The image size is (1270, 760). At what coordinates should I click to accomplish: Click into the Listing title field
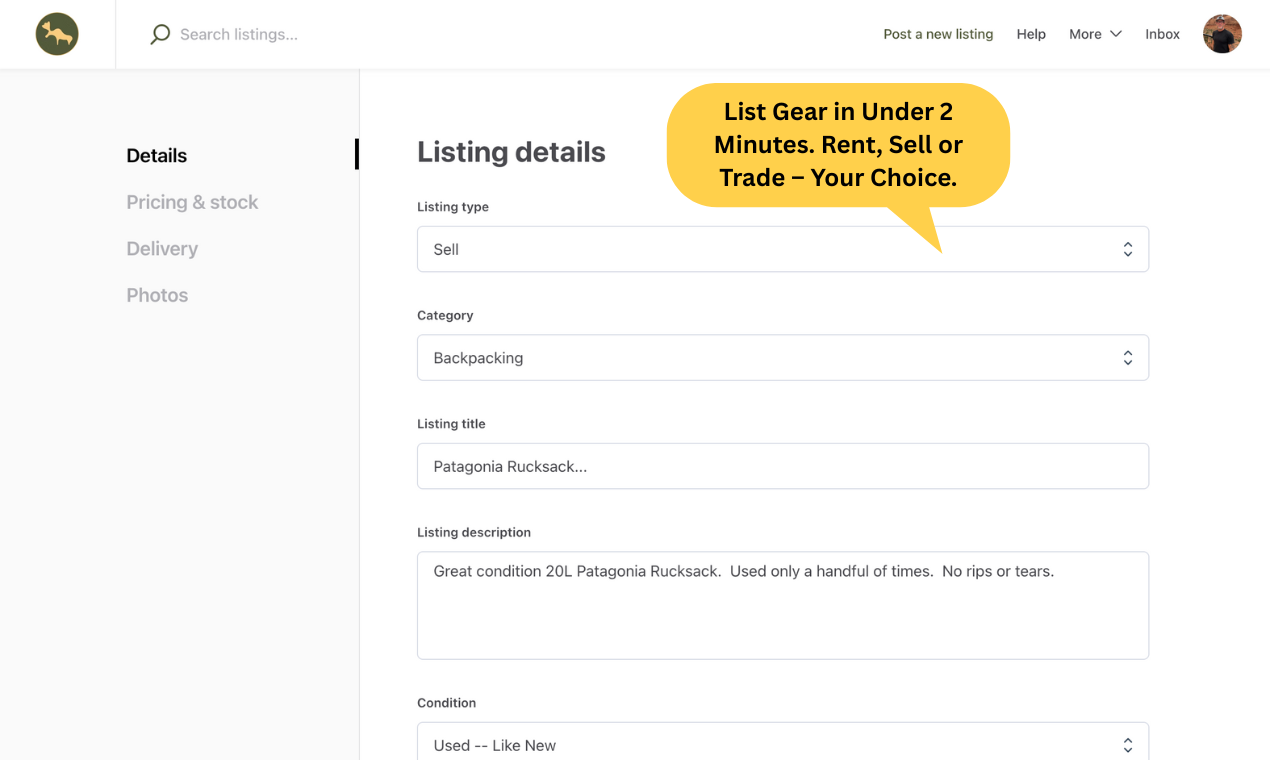click(783, 466)
